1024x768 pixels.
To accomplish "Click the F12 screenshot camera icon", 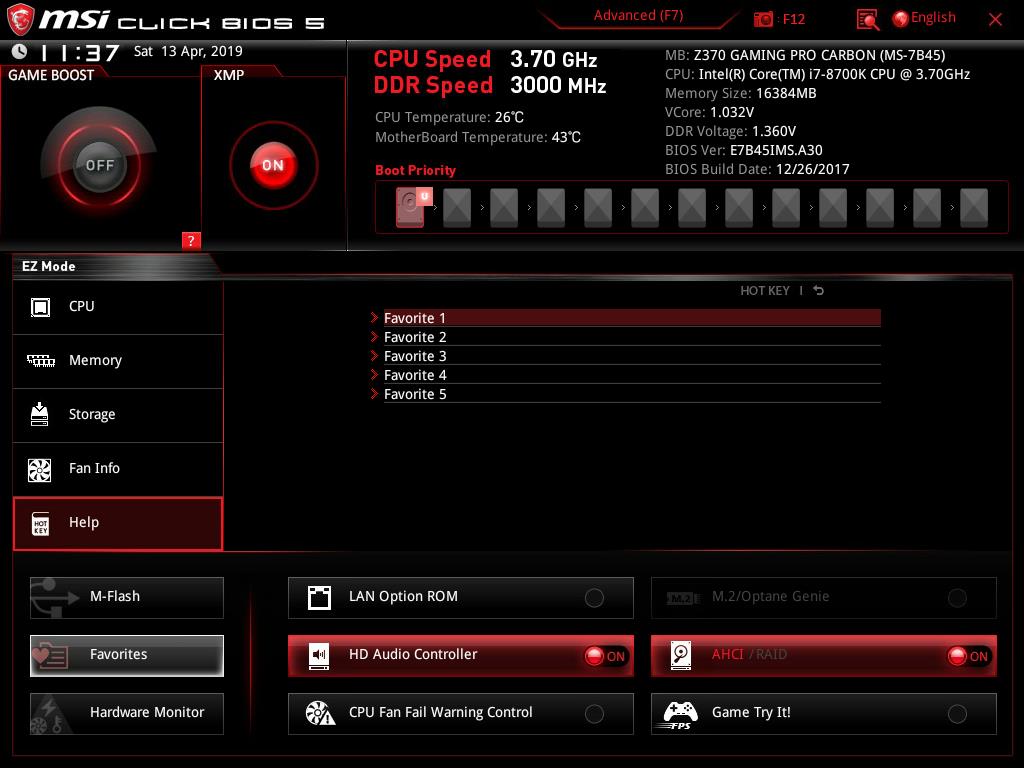I will click(x=764, y=19).
